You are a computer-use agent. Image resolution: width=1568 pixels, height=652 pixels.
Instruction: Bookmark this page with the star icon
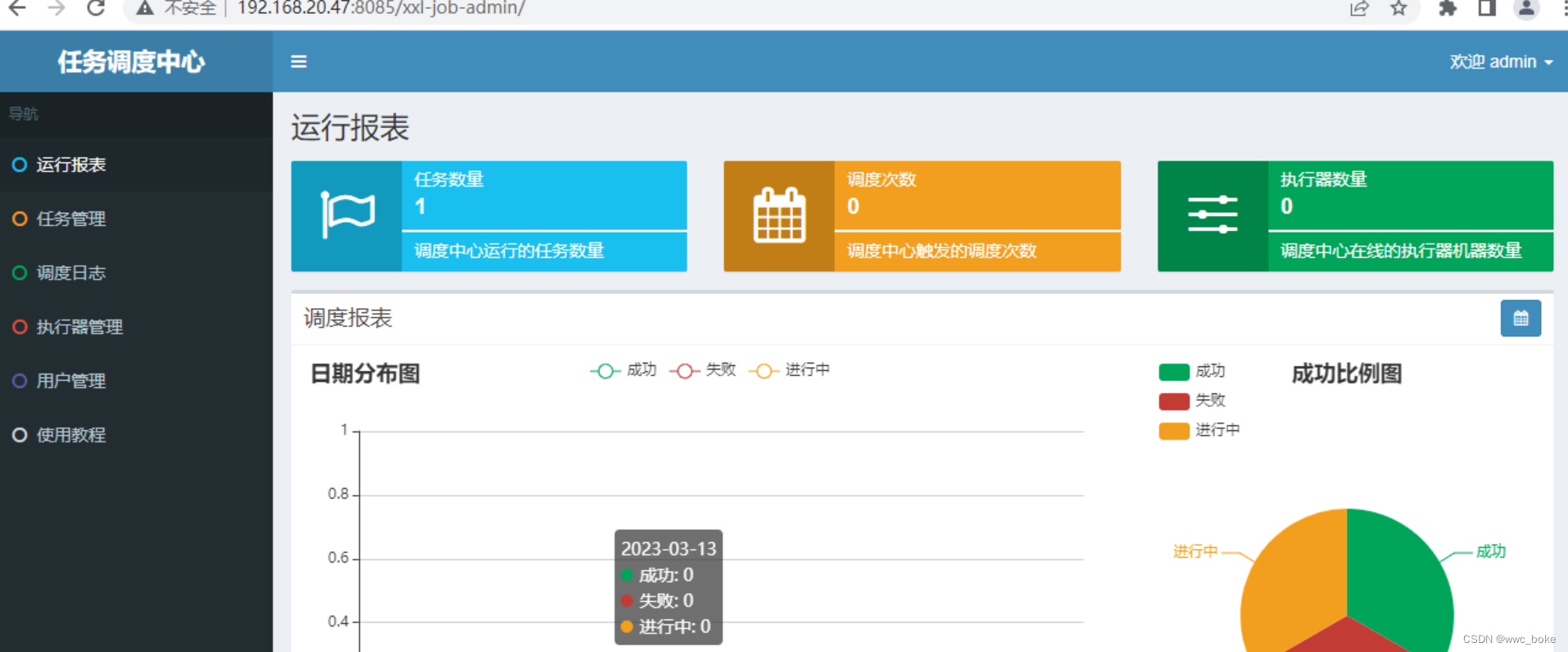pyautogui.click(x=1398, y=8)
